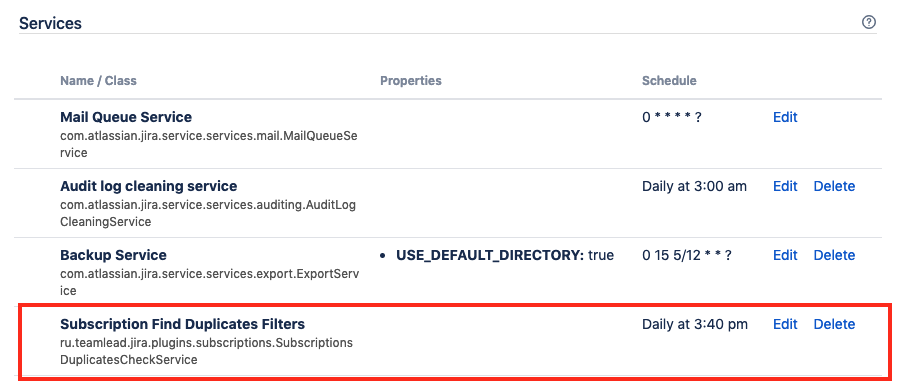The height and width of the screenshot is (388, 899).
Task: Click the Schedule column header
Action: click(x=669, y=81)
